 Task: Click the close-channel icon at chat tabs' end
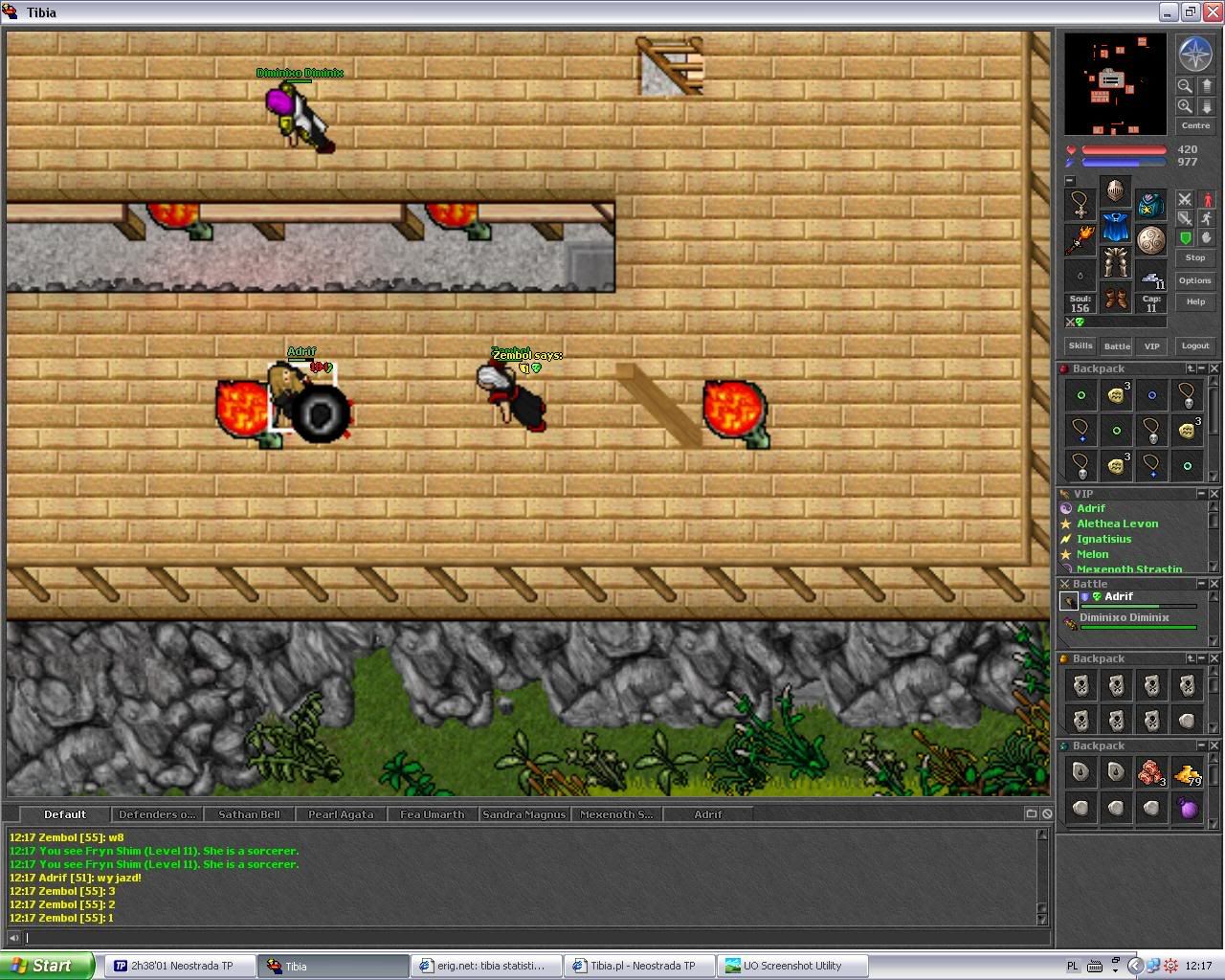coord(1047,814)
